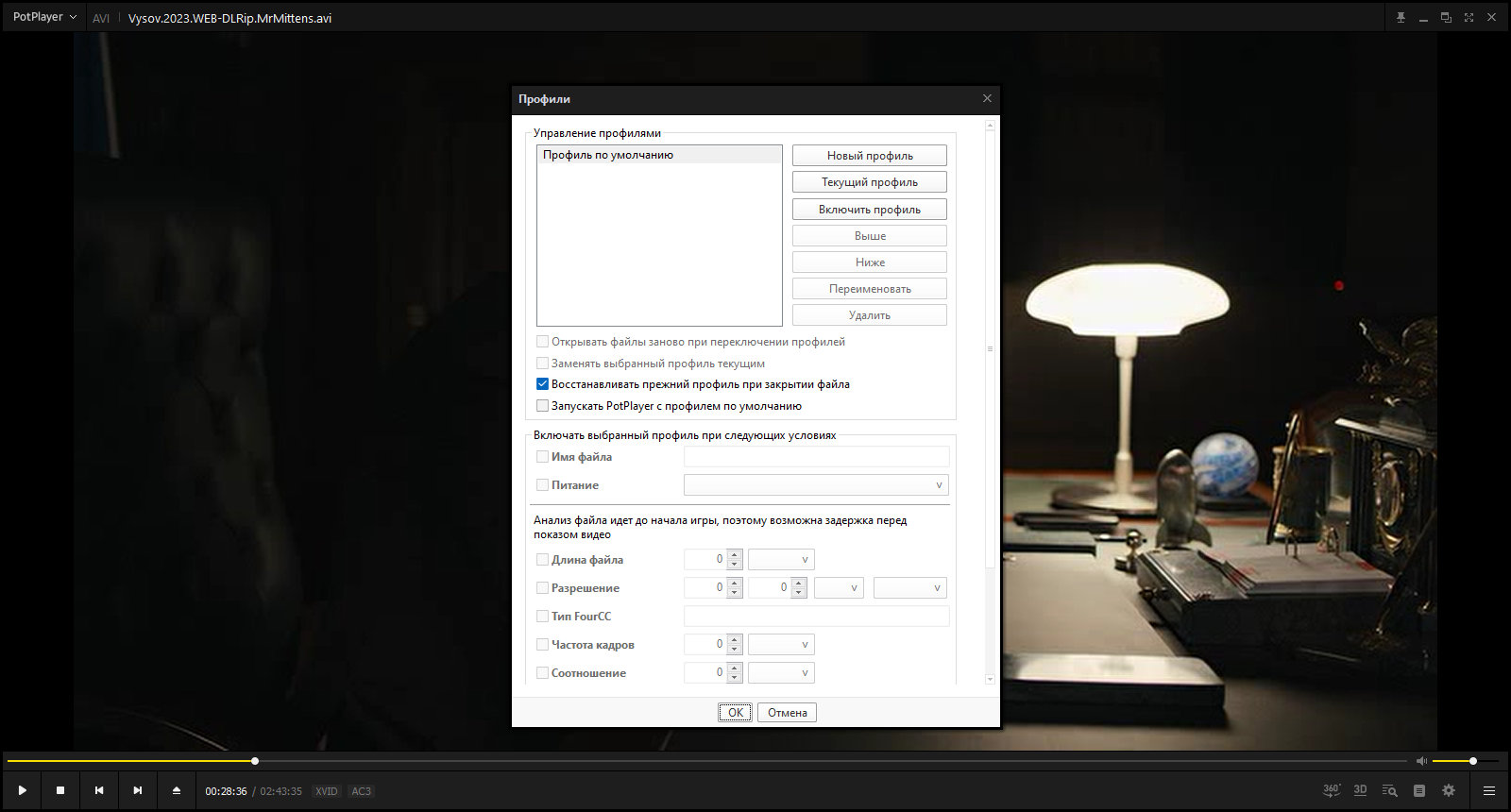1511x812 pixels.
Task: Confirm the dialog with OK
Action: (x=736, y=713)
